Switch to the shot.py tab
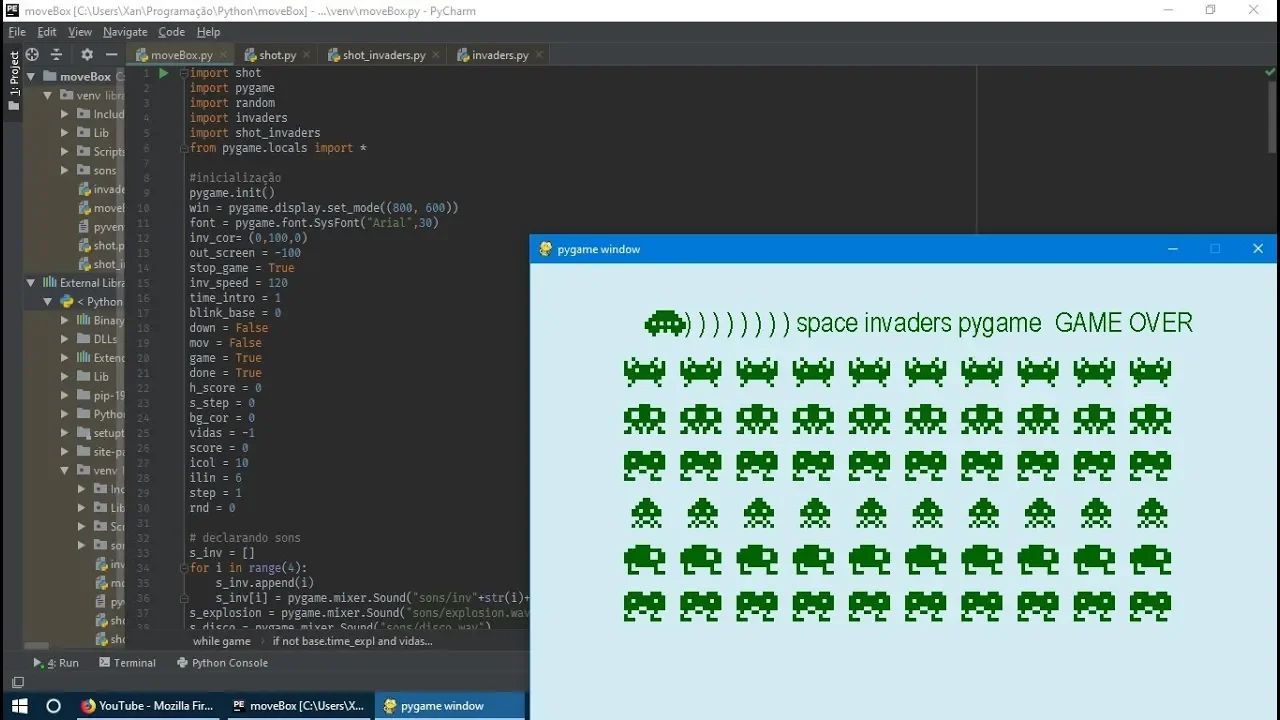Image resolution: width=1280 pixels, height=720 pixels. pos(277,55)
